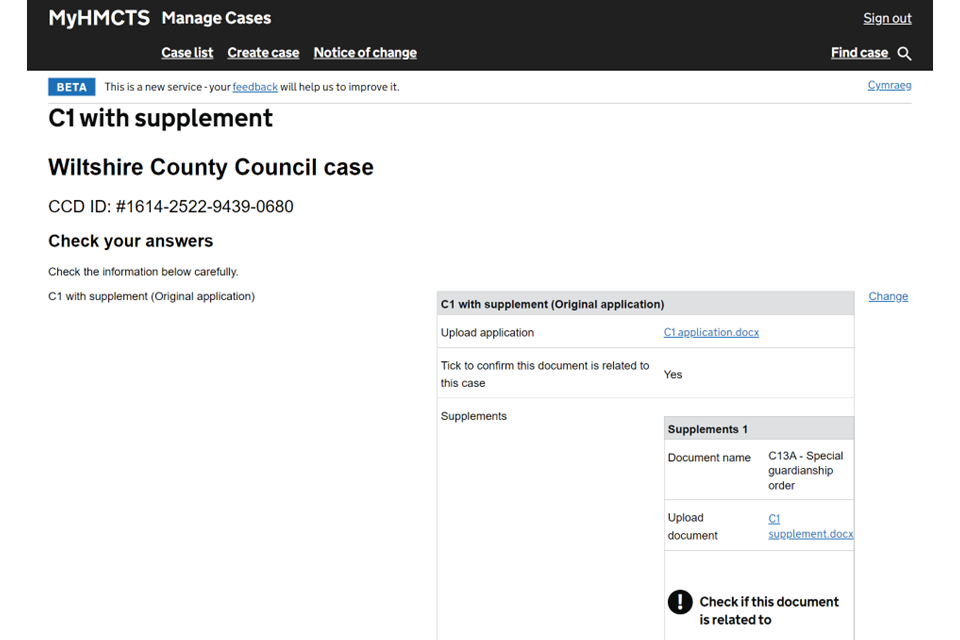Screen dimensions: 960x640
Task: Open the Case list menu item
Action: pyautogui.click(x=187, y=53)
